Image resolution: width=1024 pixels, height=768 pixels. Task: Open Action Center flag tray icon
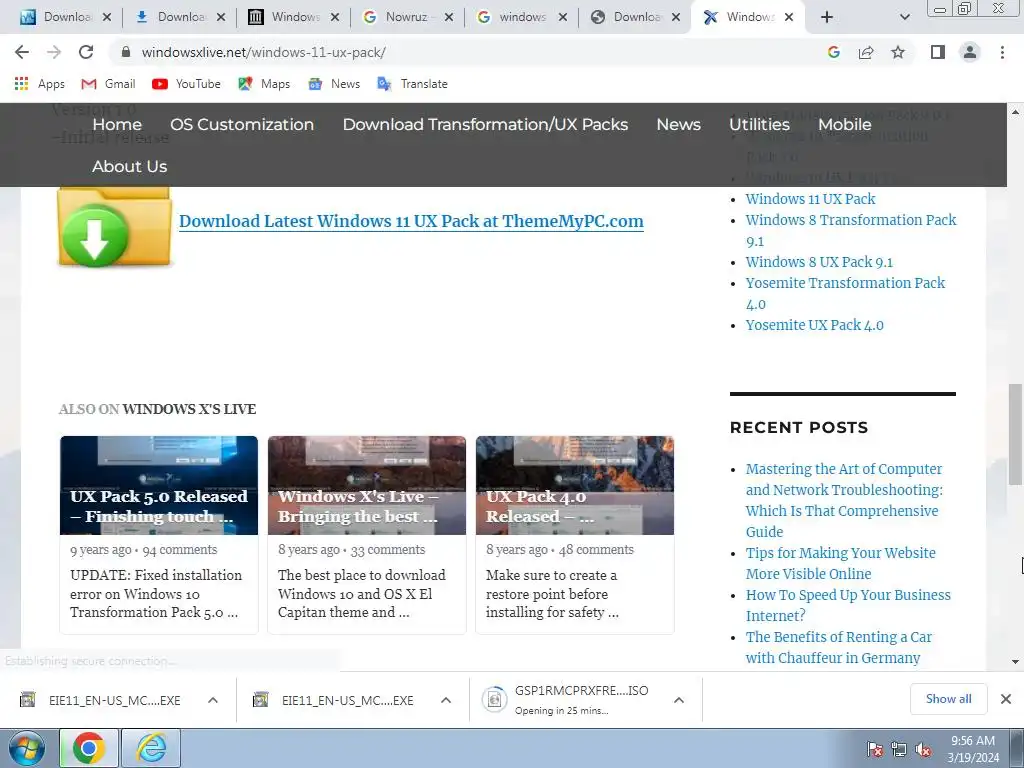coord(875,749)
